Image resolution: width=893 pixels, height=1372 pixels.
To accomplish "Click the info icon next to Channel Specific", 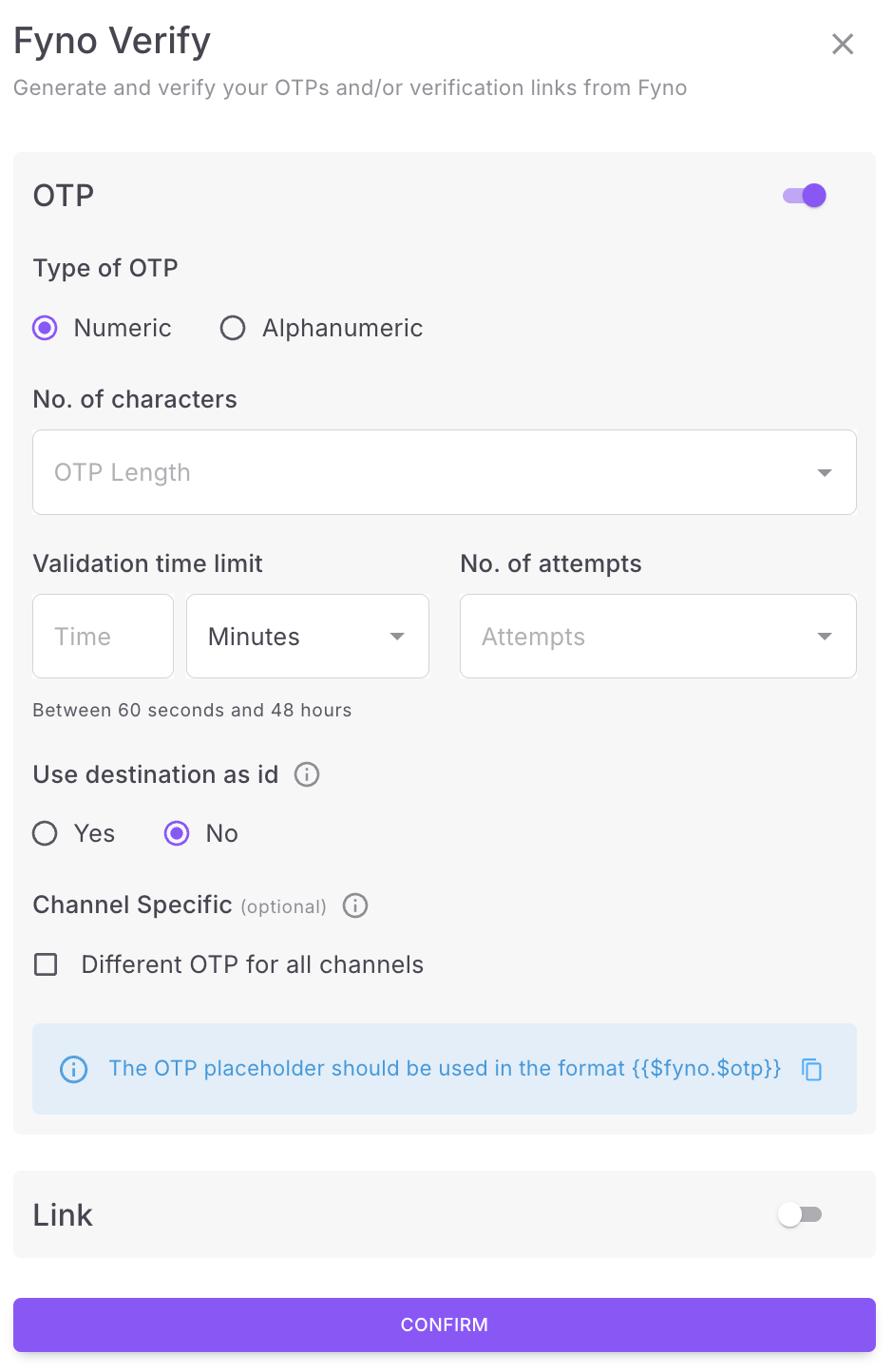I will click(x=355, y=905).
